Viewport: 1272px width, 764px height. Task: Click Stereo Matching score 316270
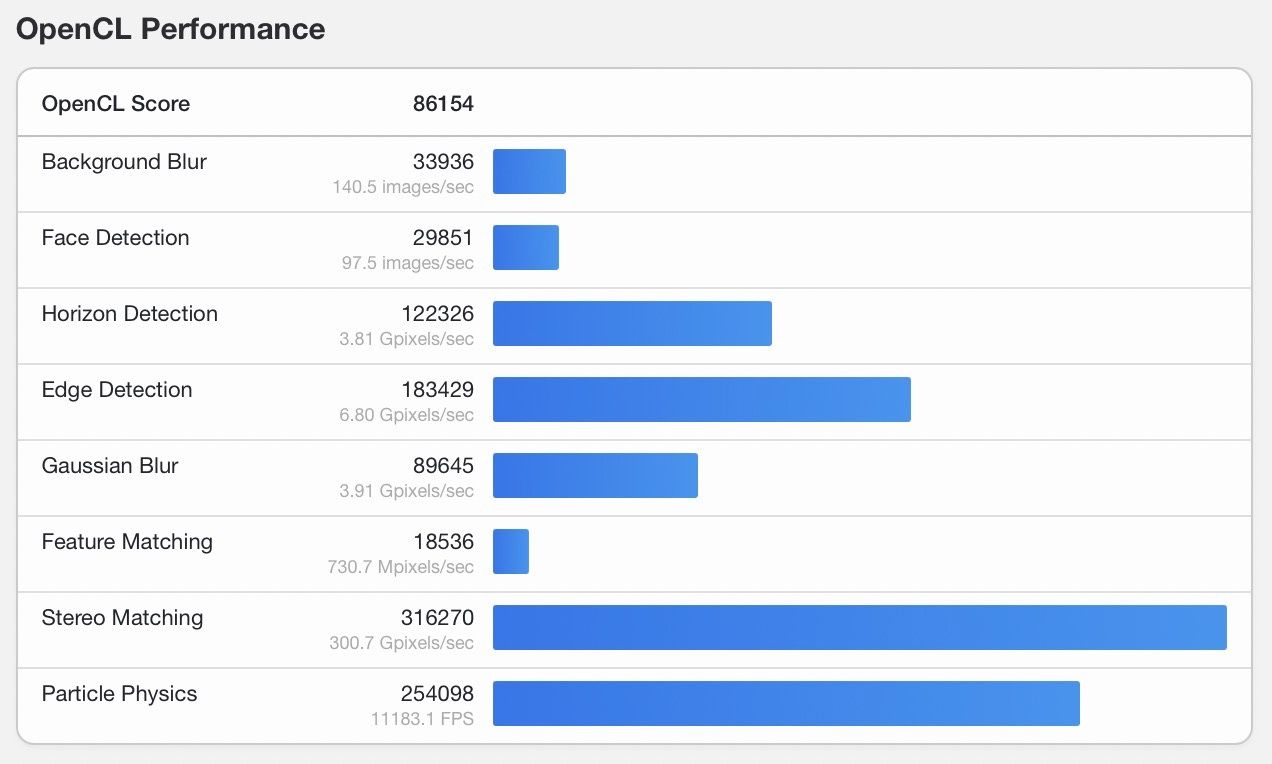click(x=438, y=618)
